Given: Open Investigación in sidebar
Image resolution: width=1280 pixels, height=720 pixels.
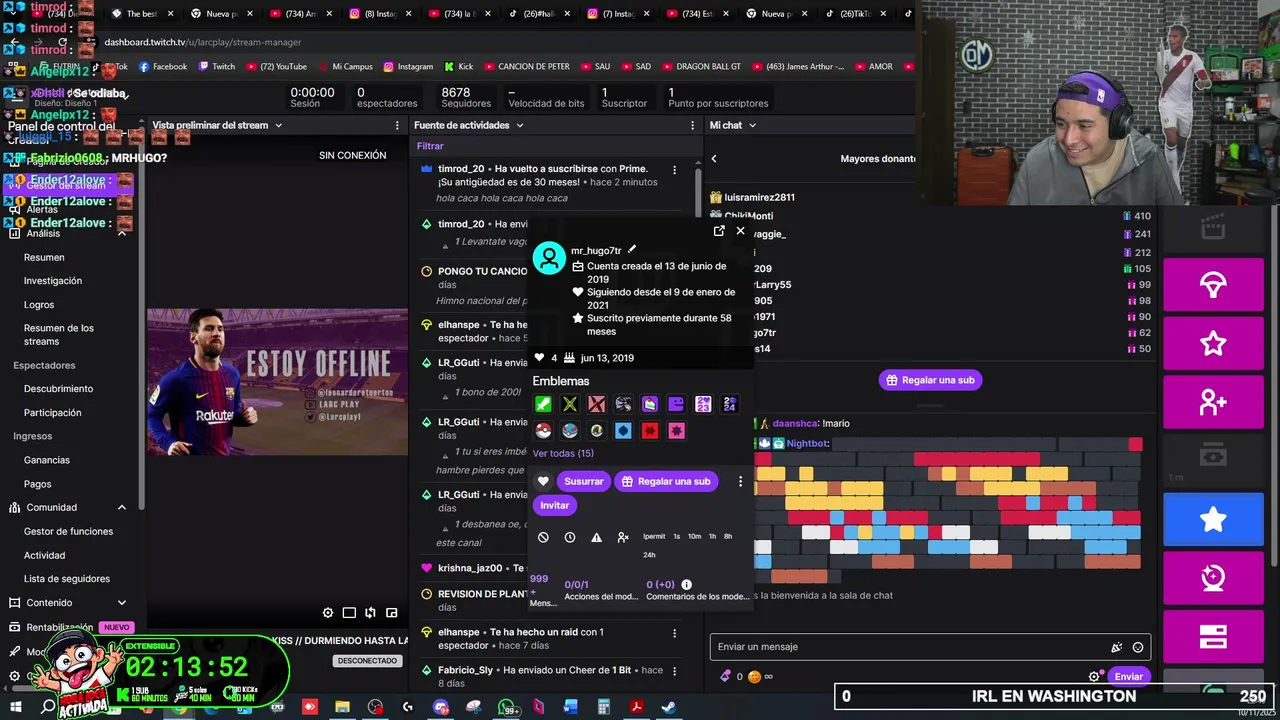Looking at the screenshot, I should pos(53,281).
